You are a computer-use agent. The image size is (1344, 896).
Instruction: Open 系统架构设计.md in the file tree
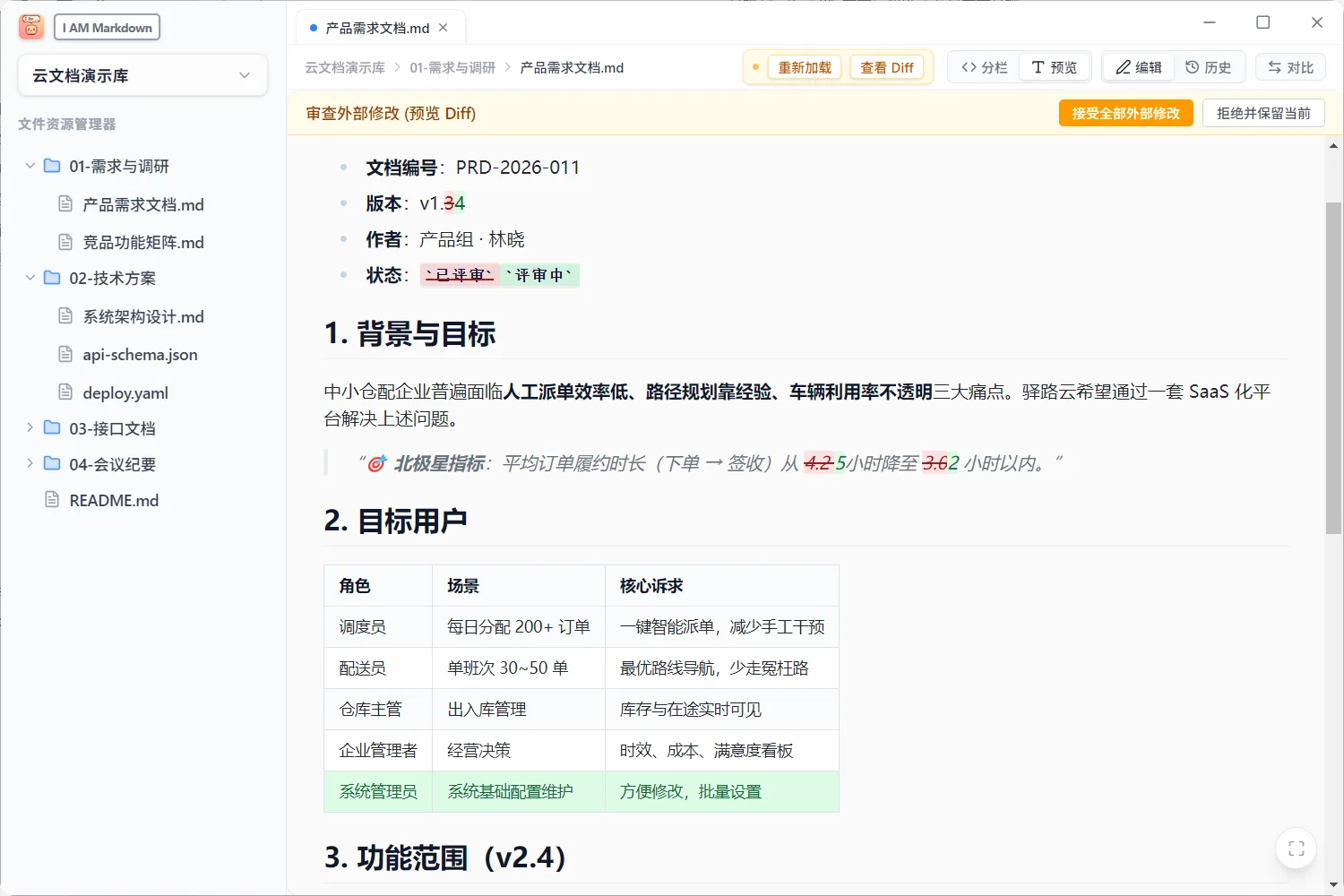point(143,316)
